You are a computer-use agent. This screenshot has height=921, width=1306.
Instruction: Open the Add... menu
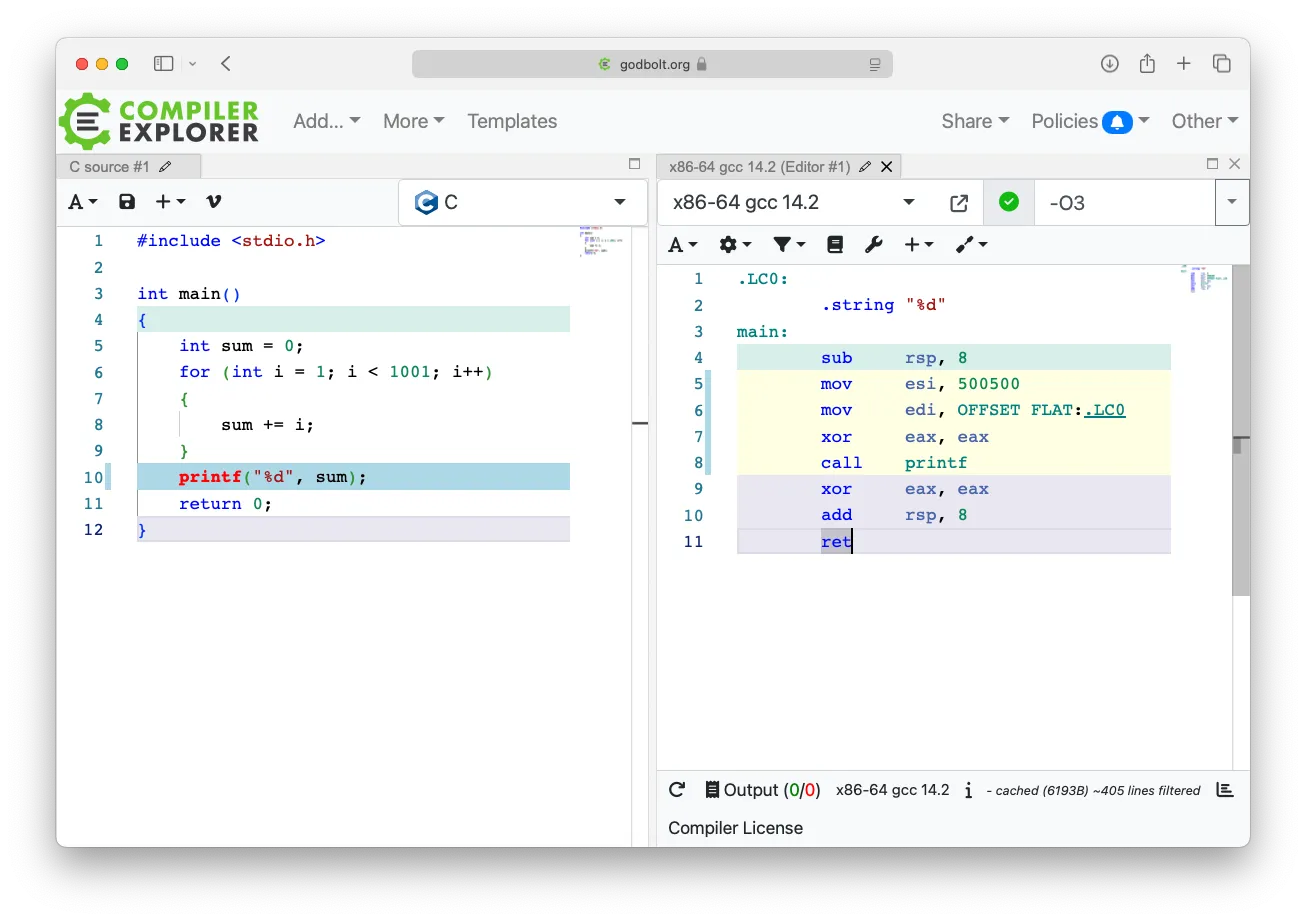pyautogui.click(x=327, y=121)
